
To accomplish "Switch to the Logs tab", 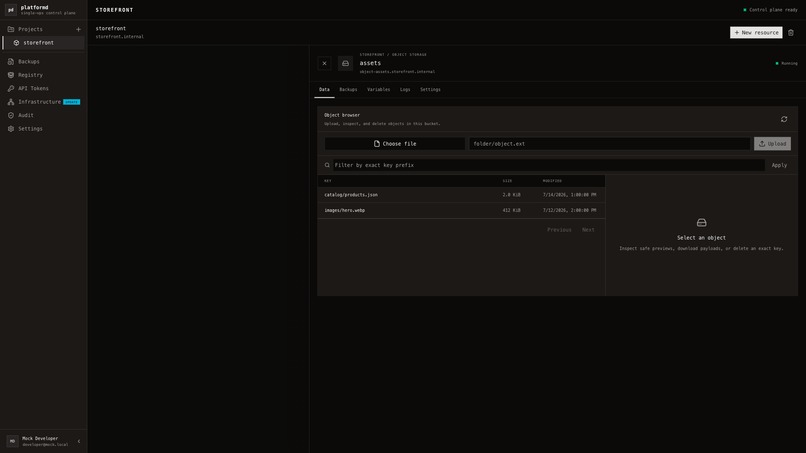I will click(405, 89).
